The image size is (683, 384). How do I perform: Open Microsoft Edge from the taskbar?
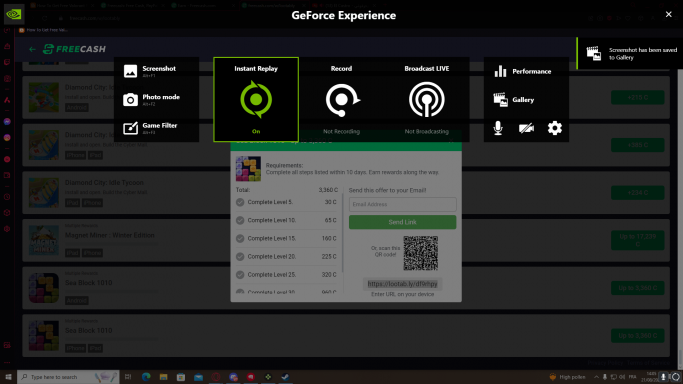click(146, 377)
